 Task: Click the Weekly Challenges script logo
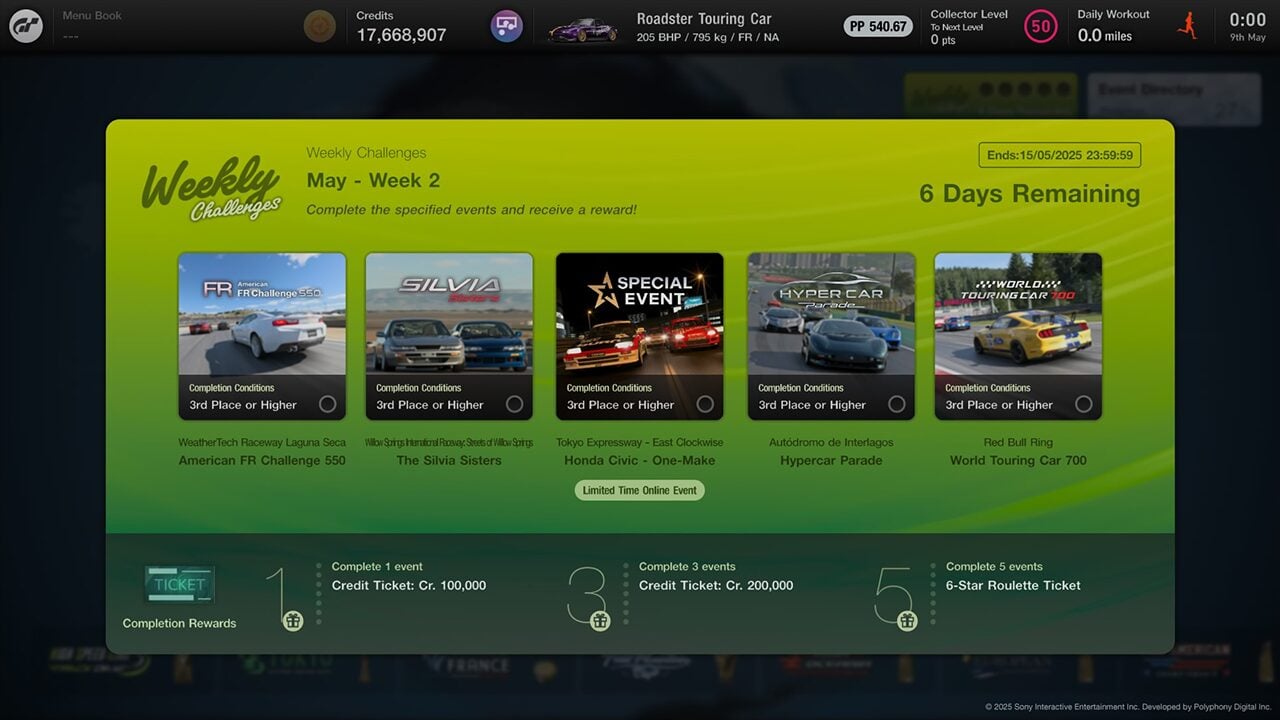tap(211, 188)
